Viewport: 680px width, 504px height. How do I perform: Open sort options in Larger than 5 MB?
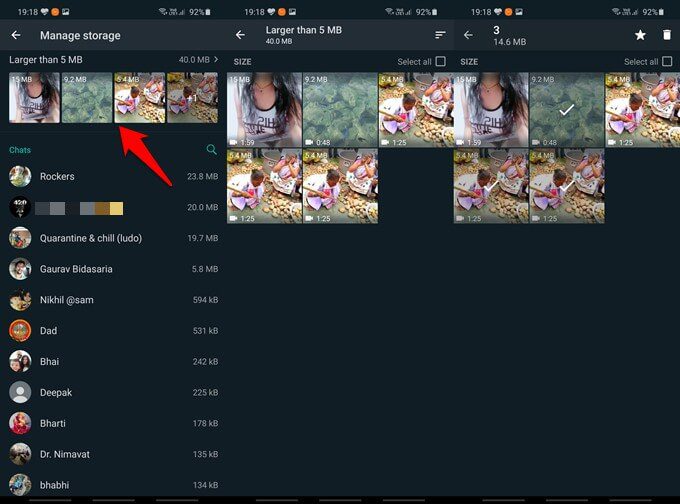tap(440, 35)
